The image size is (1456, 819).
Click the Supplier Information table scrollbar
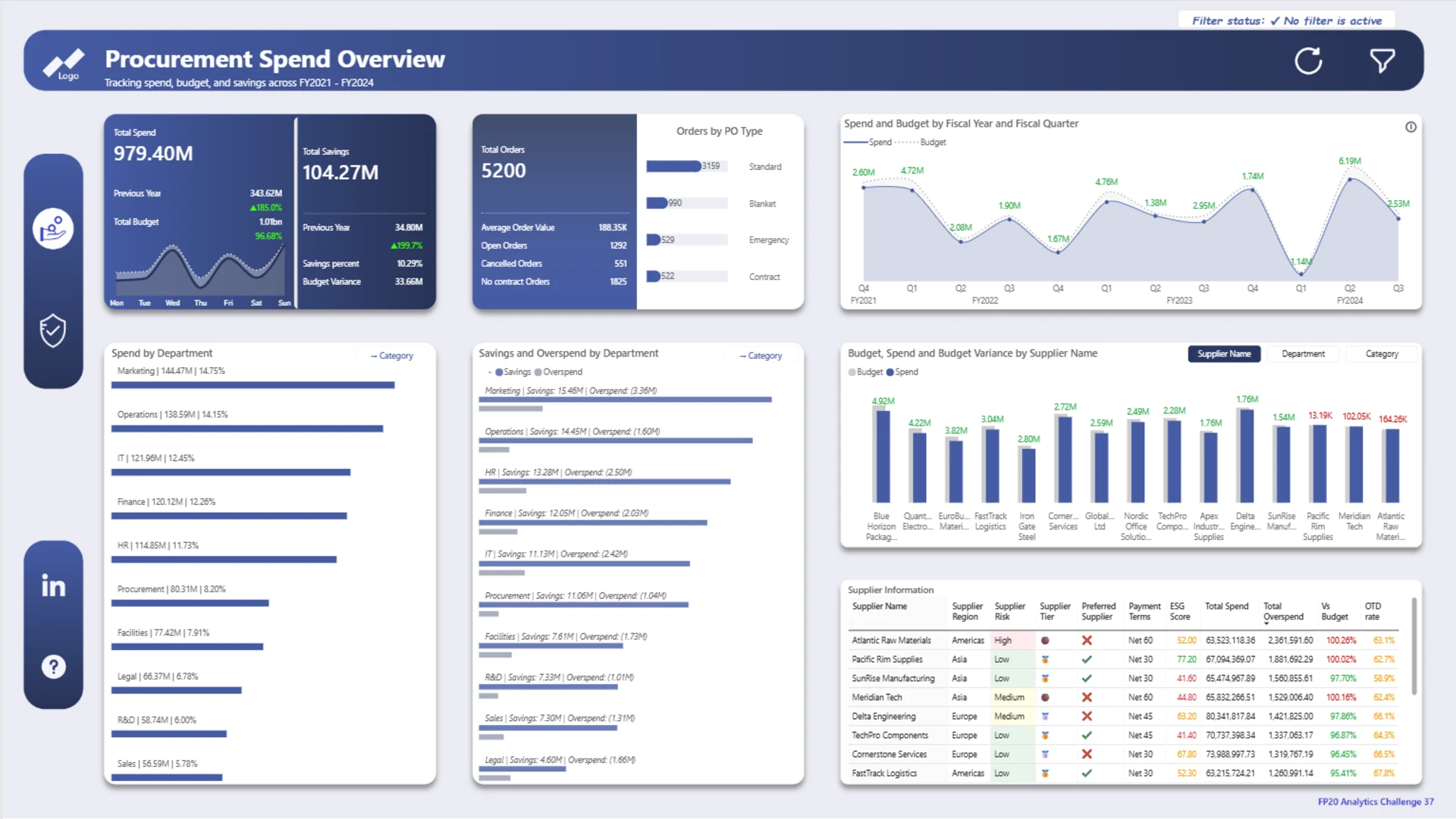point(1414,646)
